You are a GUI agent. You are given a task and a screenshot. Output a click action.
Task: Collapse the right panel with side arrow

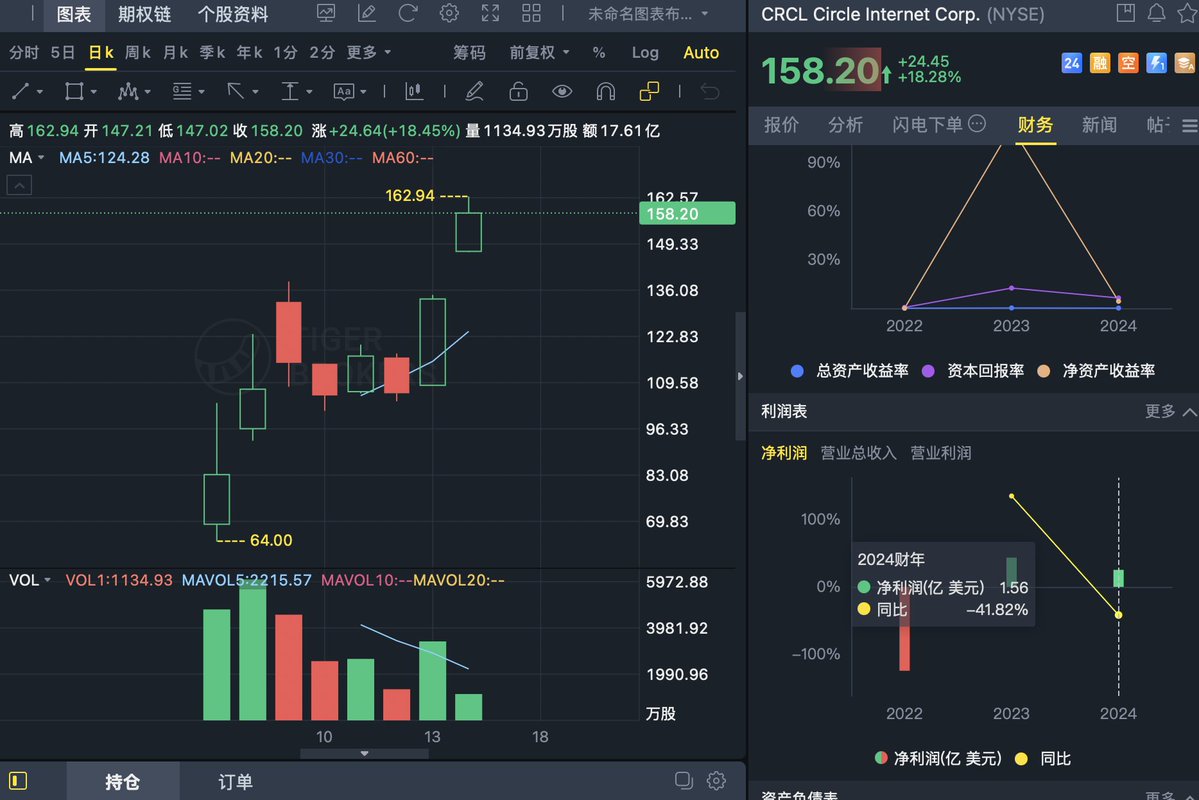click(x=739, y=376)
